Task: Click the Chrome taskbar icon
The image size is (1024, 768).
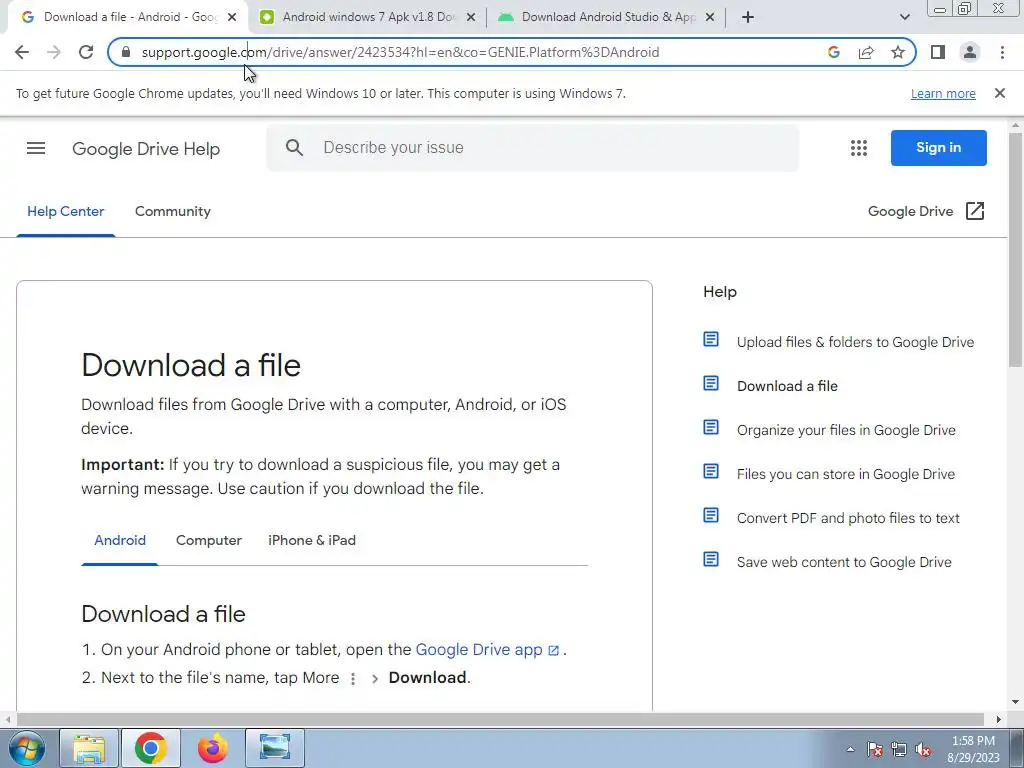Action: point(151,748)
